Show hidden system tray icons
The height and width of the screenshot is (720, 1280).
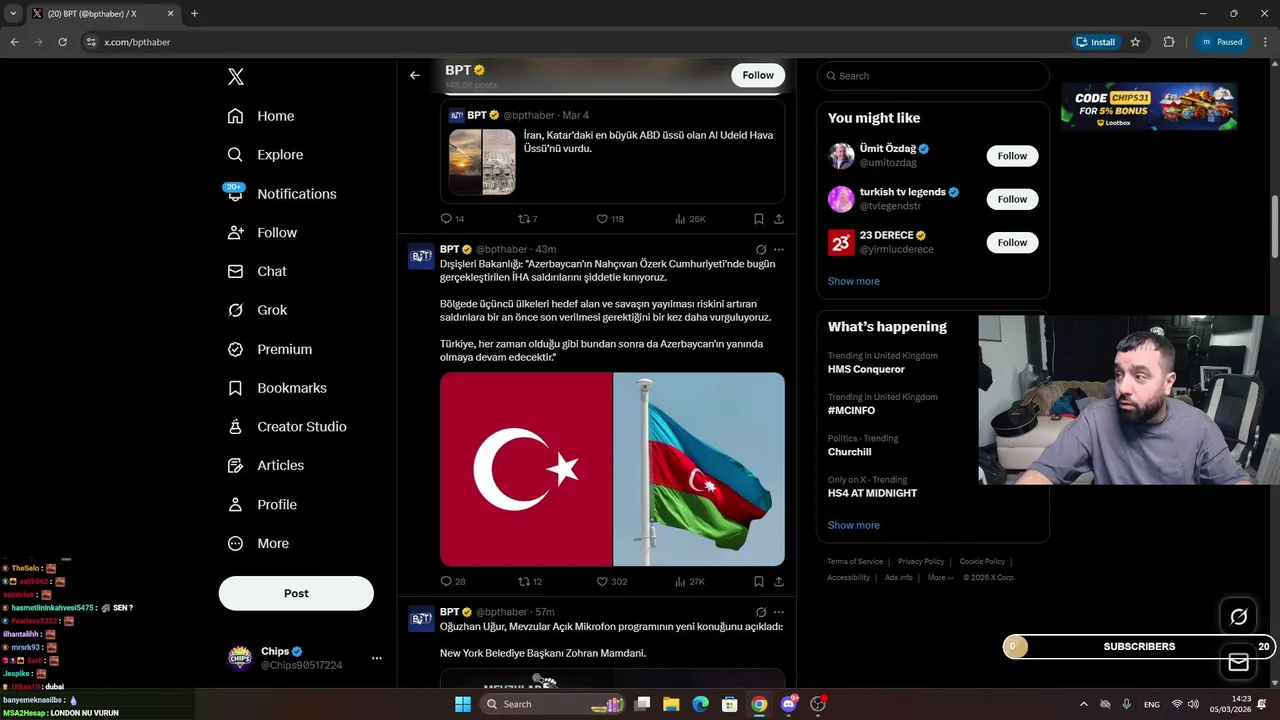(x=1083, y=704)
